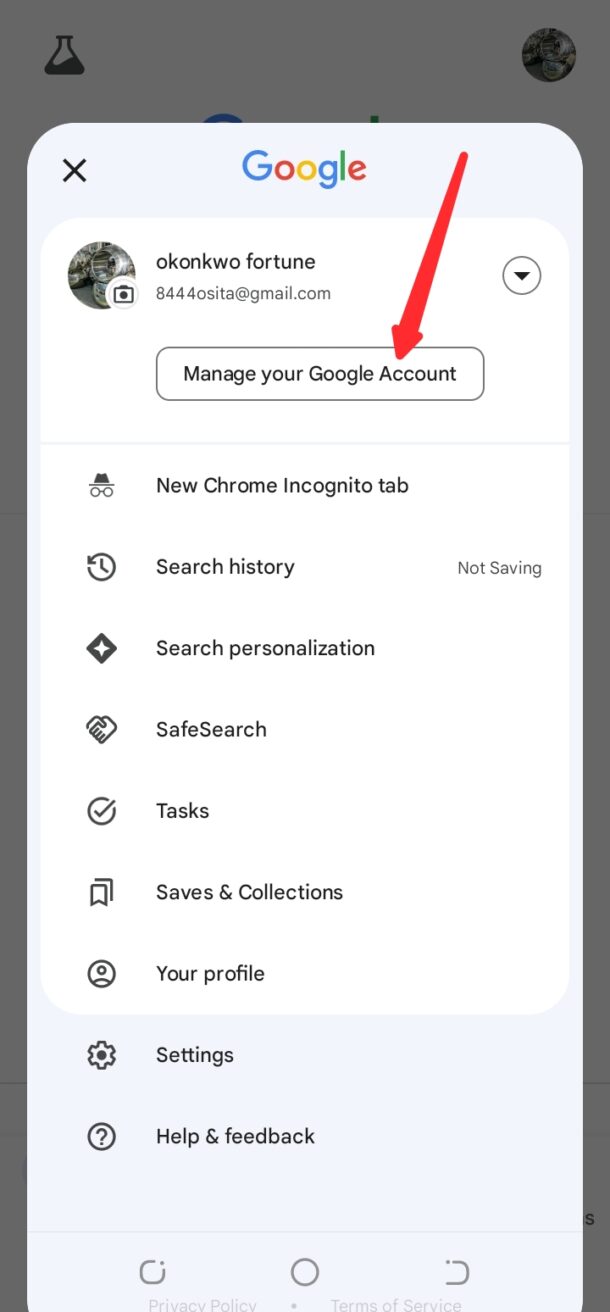This screenshot has width=610, height=1312.
Task: Click the SafeSearch handshake icon
Action: [101, 729]
